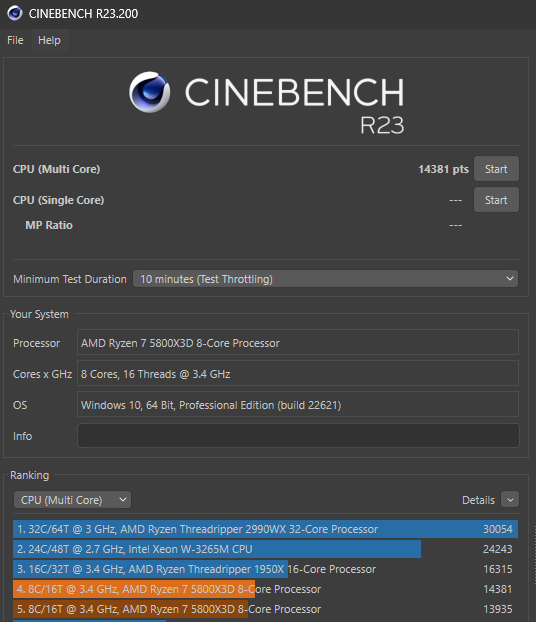Open the Help menu
This screenshot has height=622, width=536.
coord(49,40)
